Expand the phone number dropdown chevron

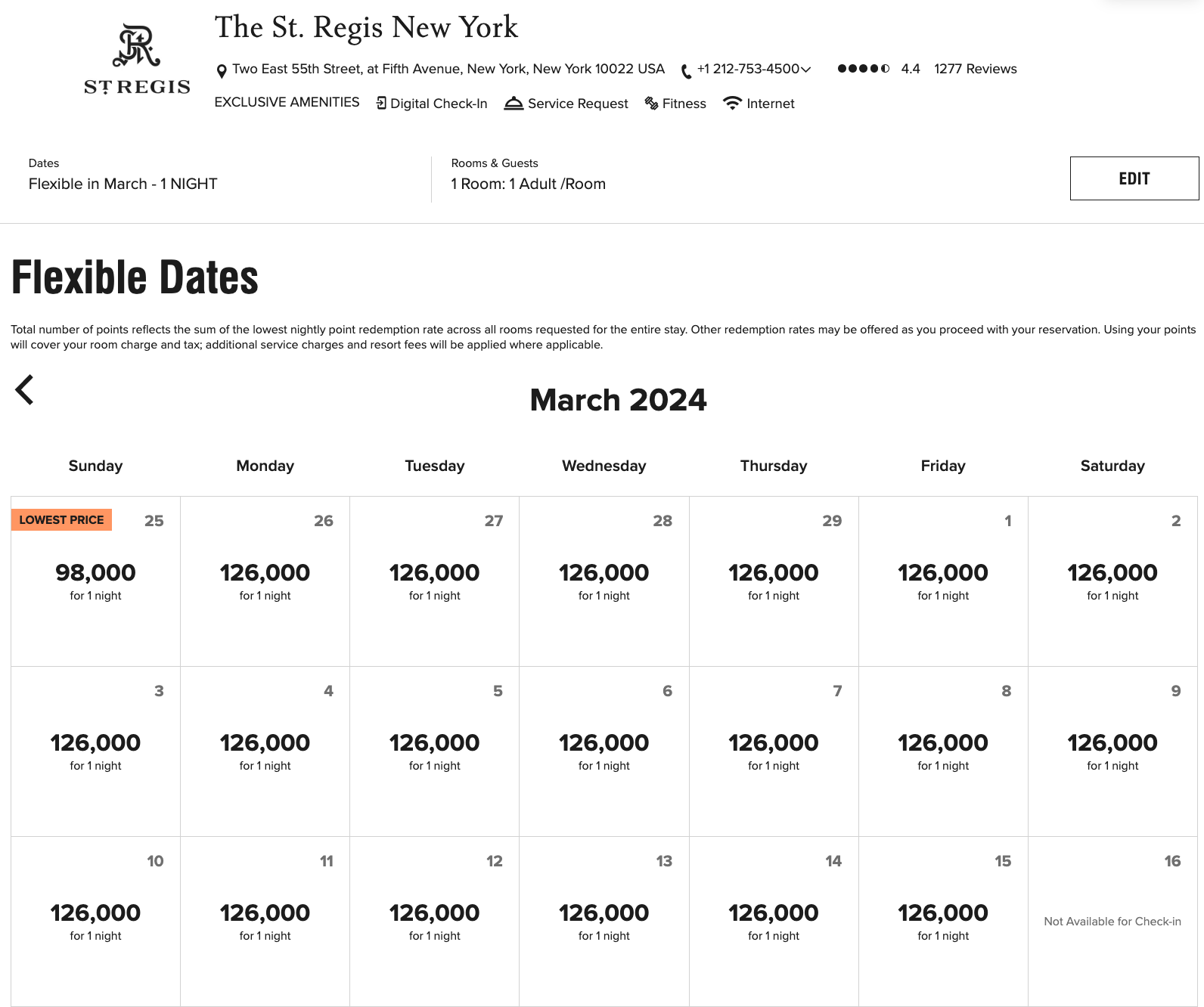[x=805, y=70]
